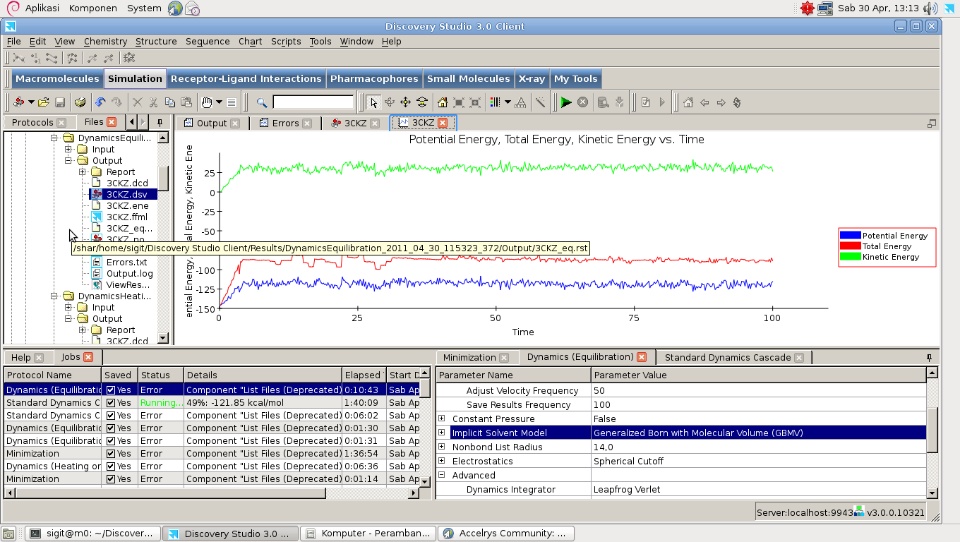Viewport: 960px width, 542px height.
Task: Expand the Constant Pressure parameter
Action: click(442, 418)
